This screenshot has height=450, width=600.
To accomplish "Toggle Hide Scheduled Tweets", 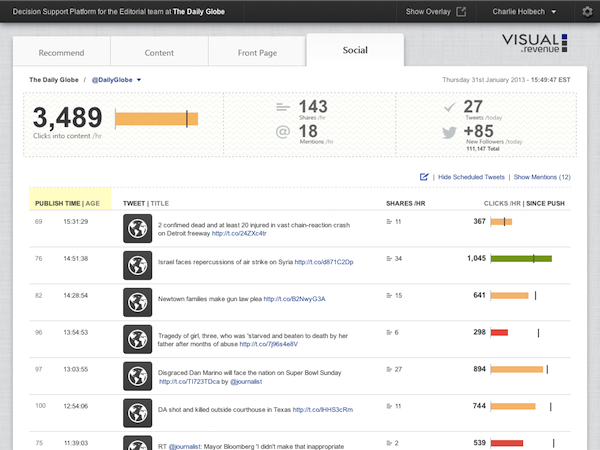I will coord(471,177).
